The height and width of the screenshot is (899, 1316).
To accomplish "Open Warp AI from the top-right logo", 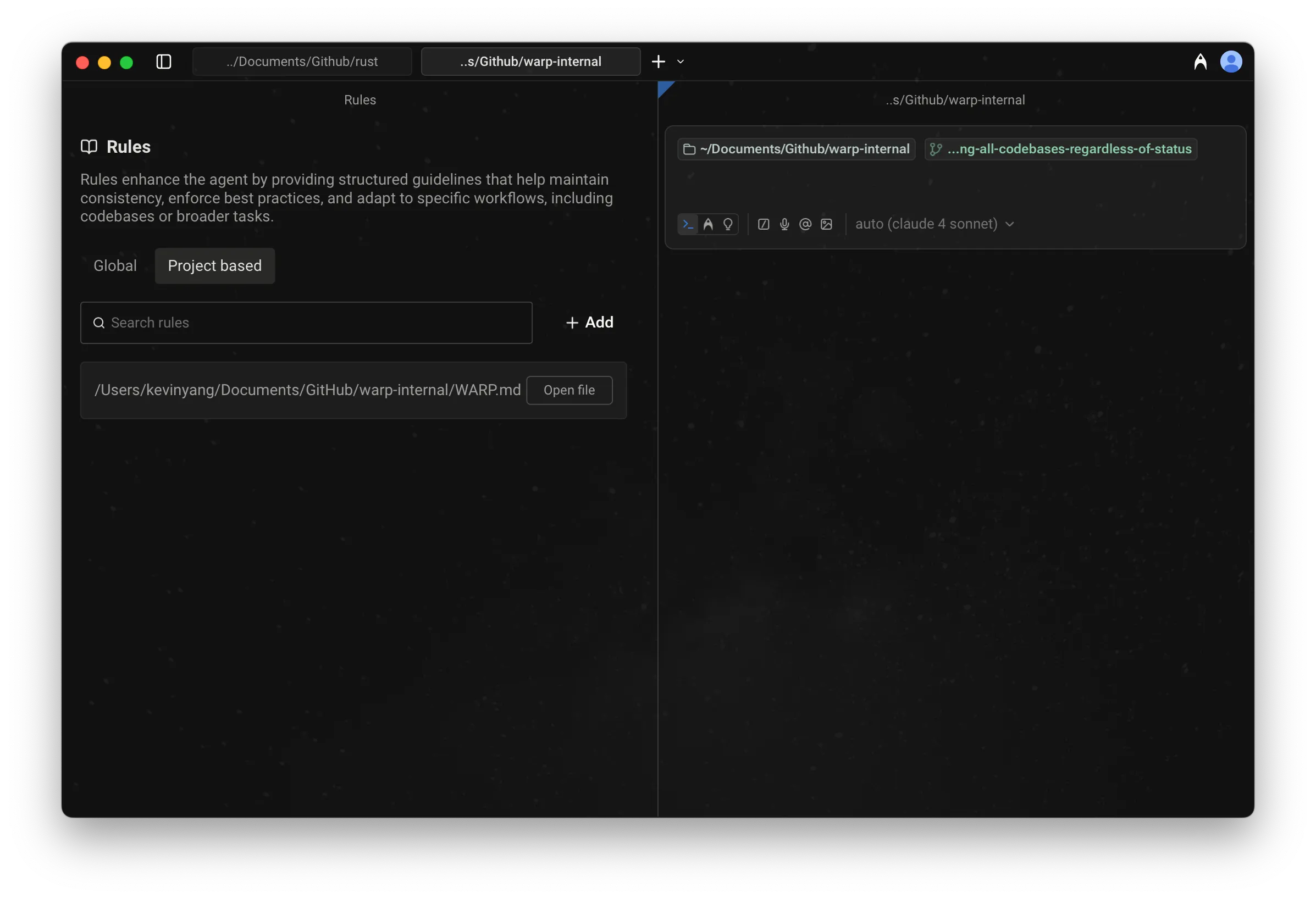I will pos(1201,61).
